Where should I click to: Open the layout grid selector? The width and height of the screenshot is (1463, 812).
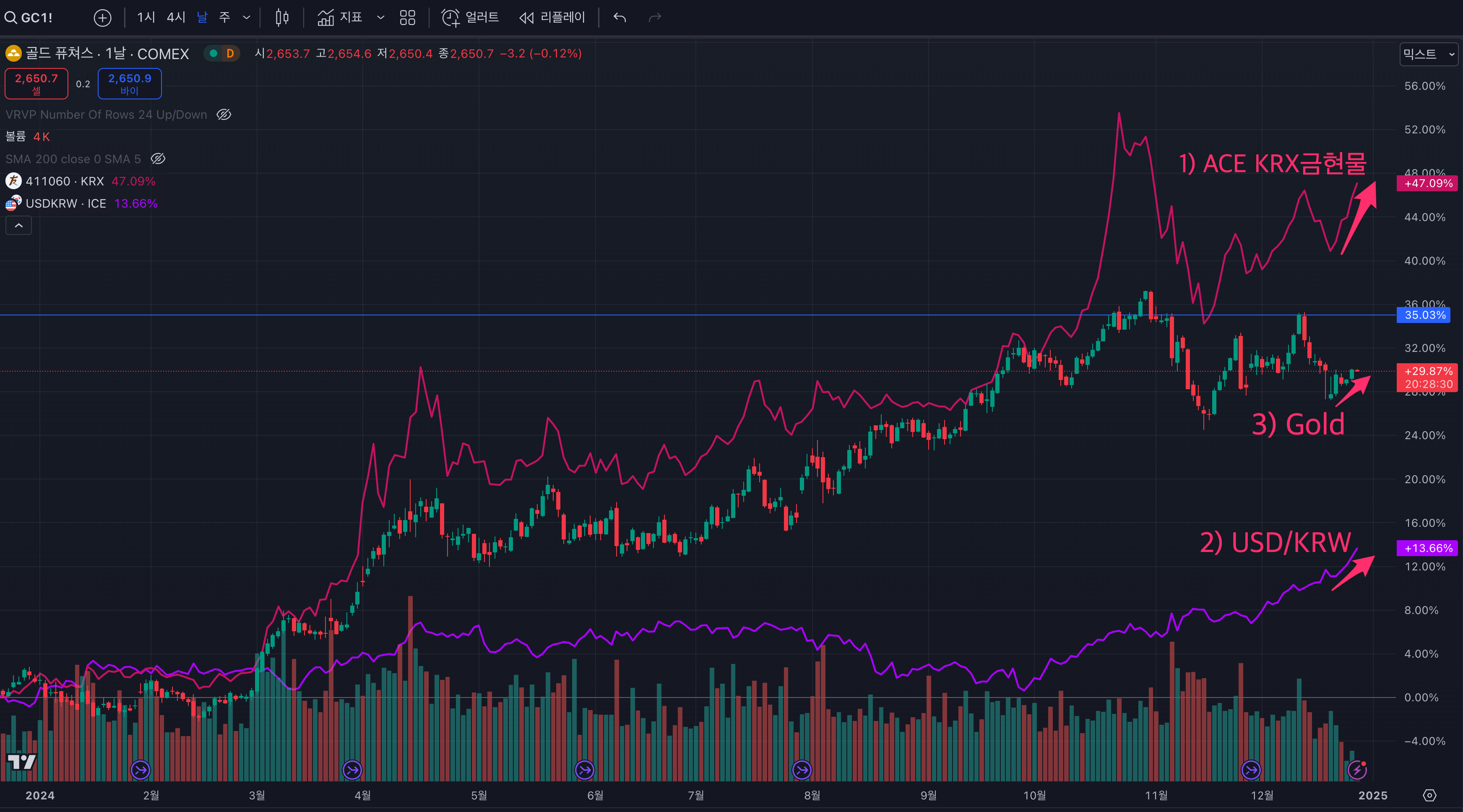tap(407, 18)
